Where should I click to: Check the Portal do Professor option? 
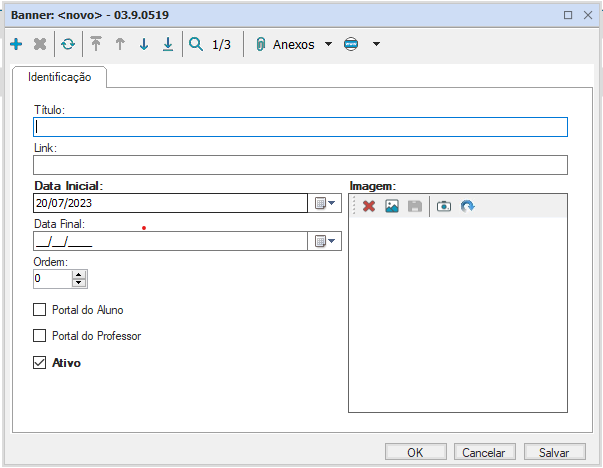[x=40, y=336]
